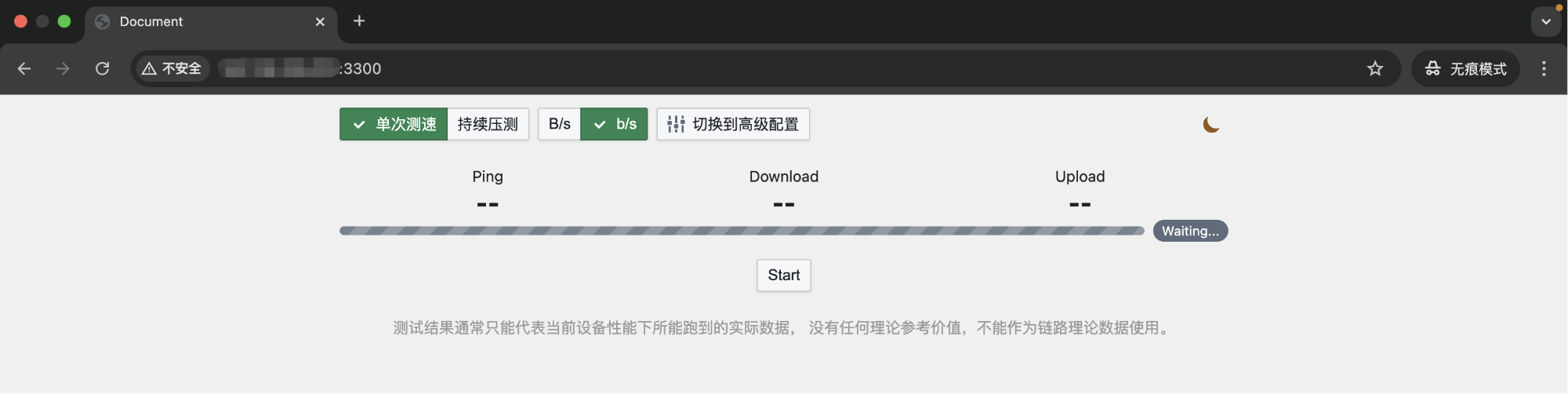The image size is (1568, 394).
Task: Go back using the browser back arrow
Action: 24,68
